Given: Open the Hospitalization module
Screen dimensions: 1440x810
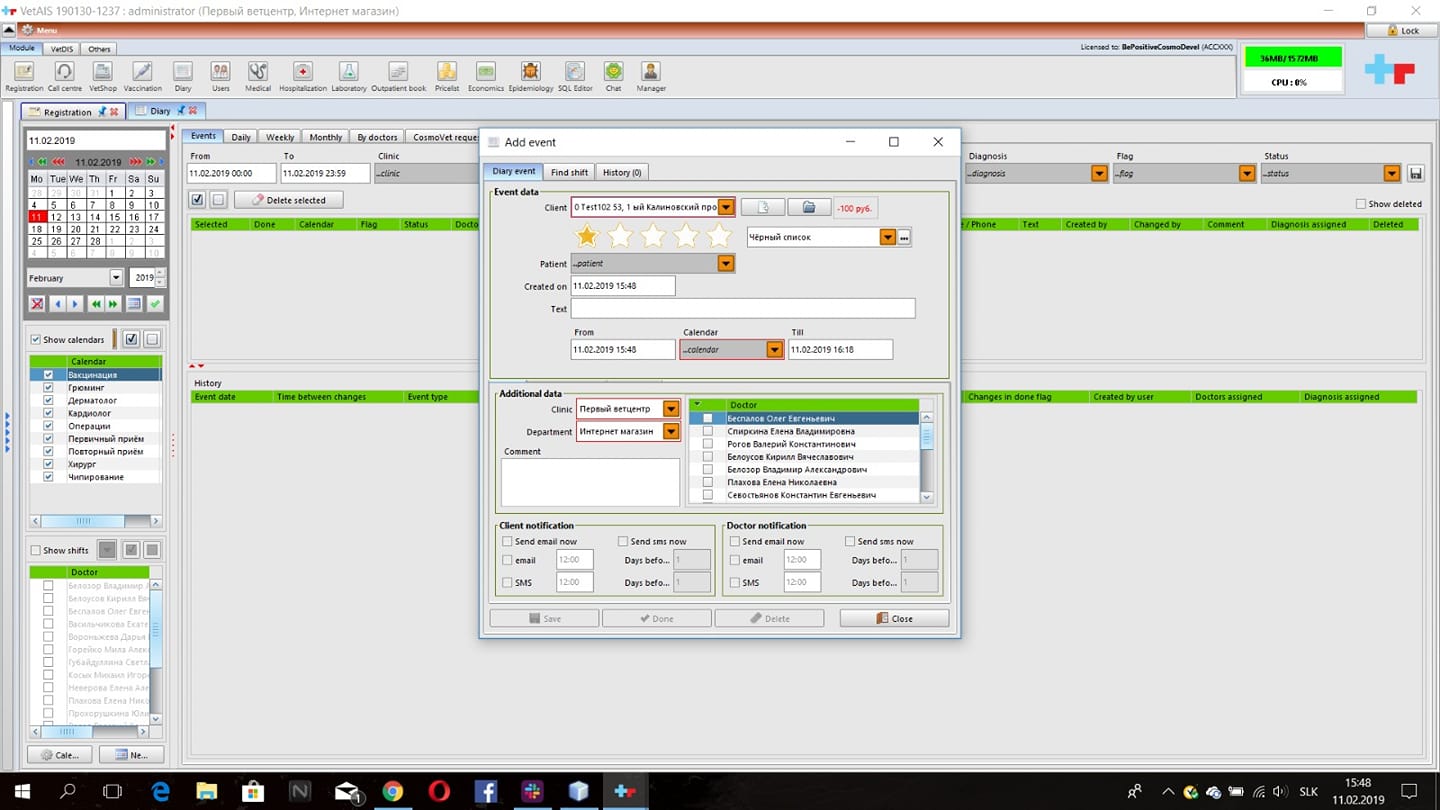Looking at the screenshot, I should [303, 76].
